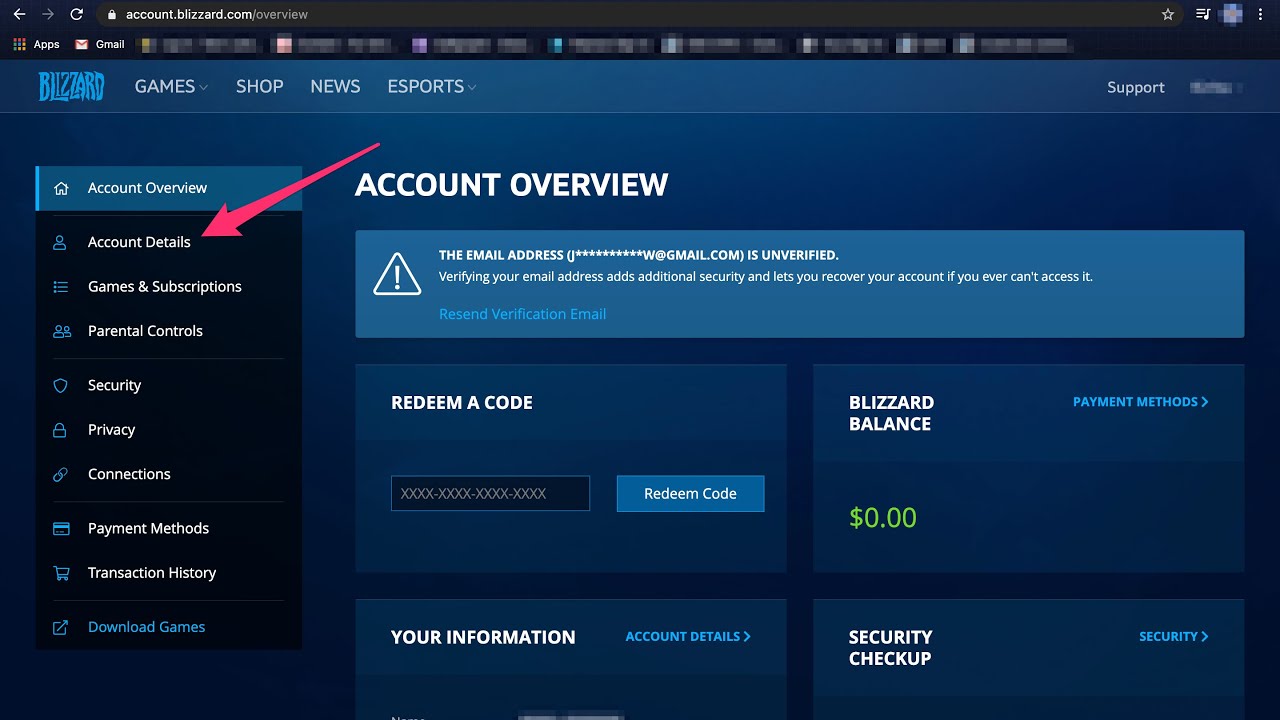The height and width of the screenshot is (720, 1280).
Task: Click the shield icon beside Security
Action: click(60, 385)
